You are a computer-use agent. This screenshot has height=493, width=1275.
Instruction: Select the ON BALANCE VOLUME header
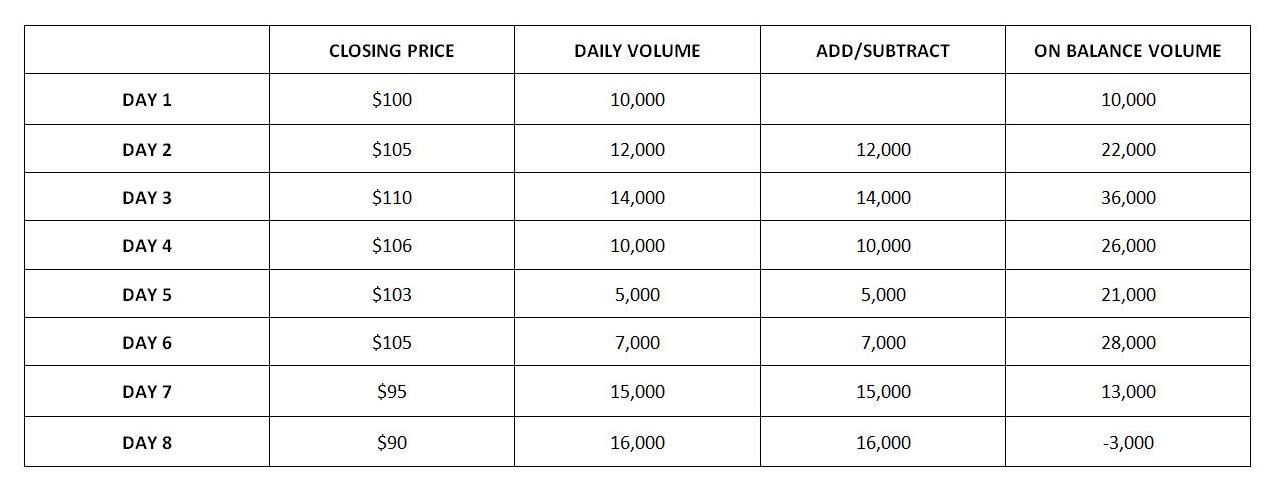click(x=1128, y=50)
